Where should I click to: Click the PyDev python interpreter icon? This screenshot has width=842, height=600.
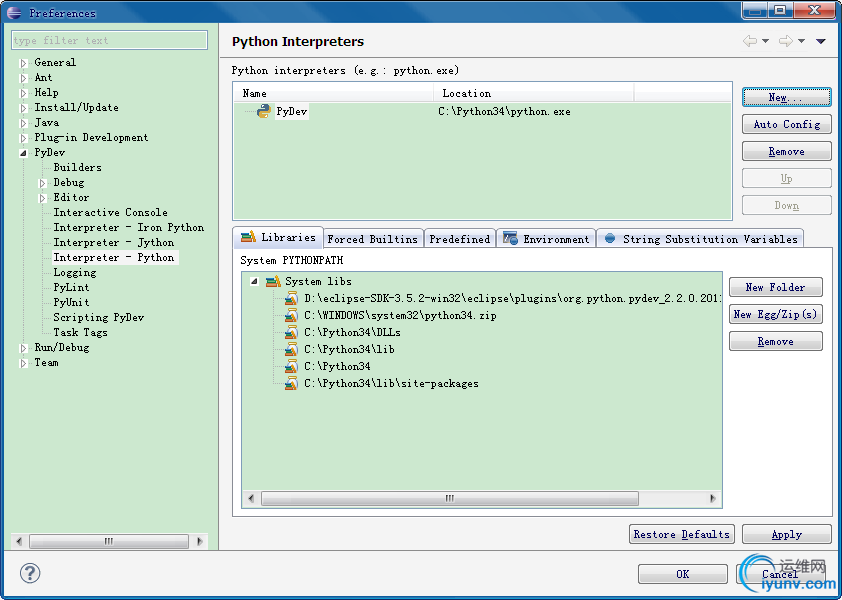264,111
